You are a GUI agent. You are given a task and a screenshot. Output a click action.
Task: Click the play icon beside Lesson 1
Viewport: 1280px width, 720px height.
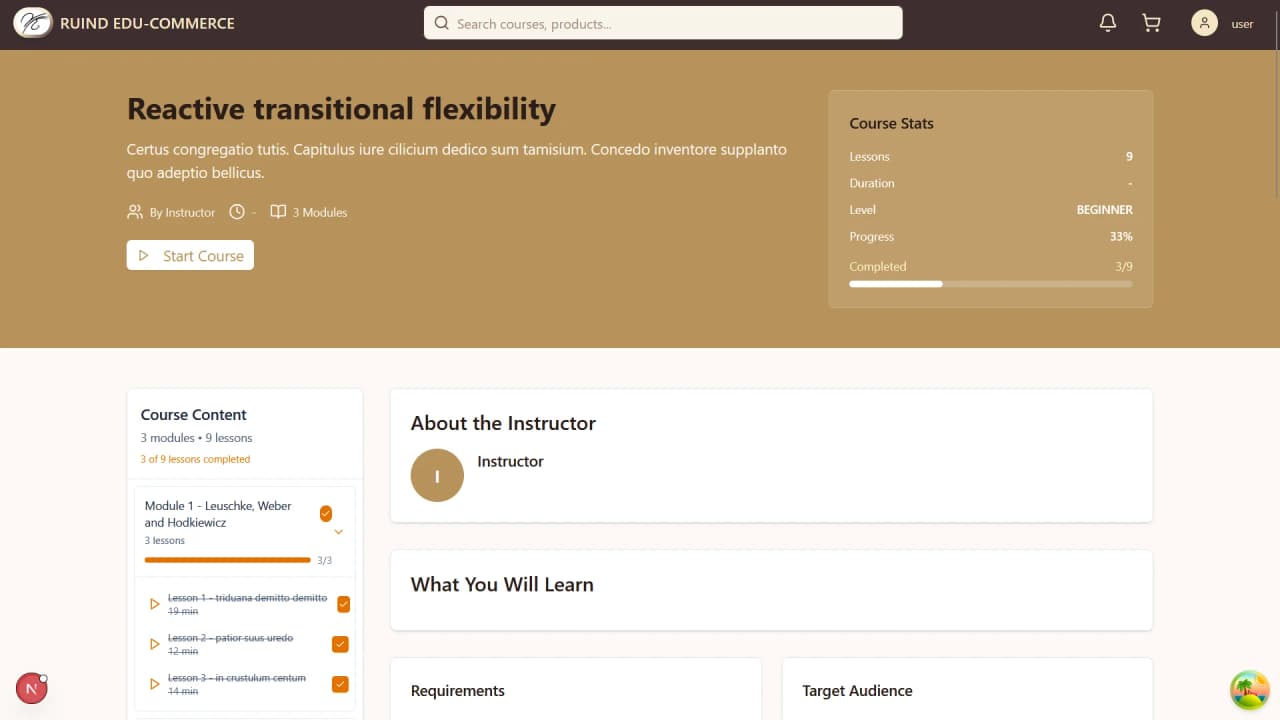coord(154,604)
